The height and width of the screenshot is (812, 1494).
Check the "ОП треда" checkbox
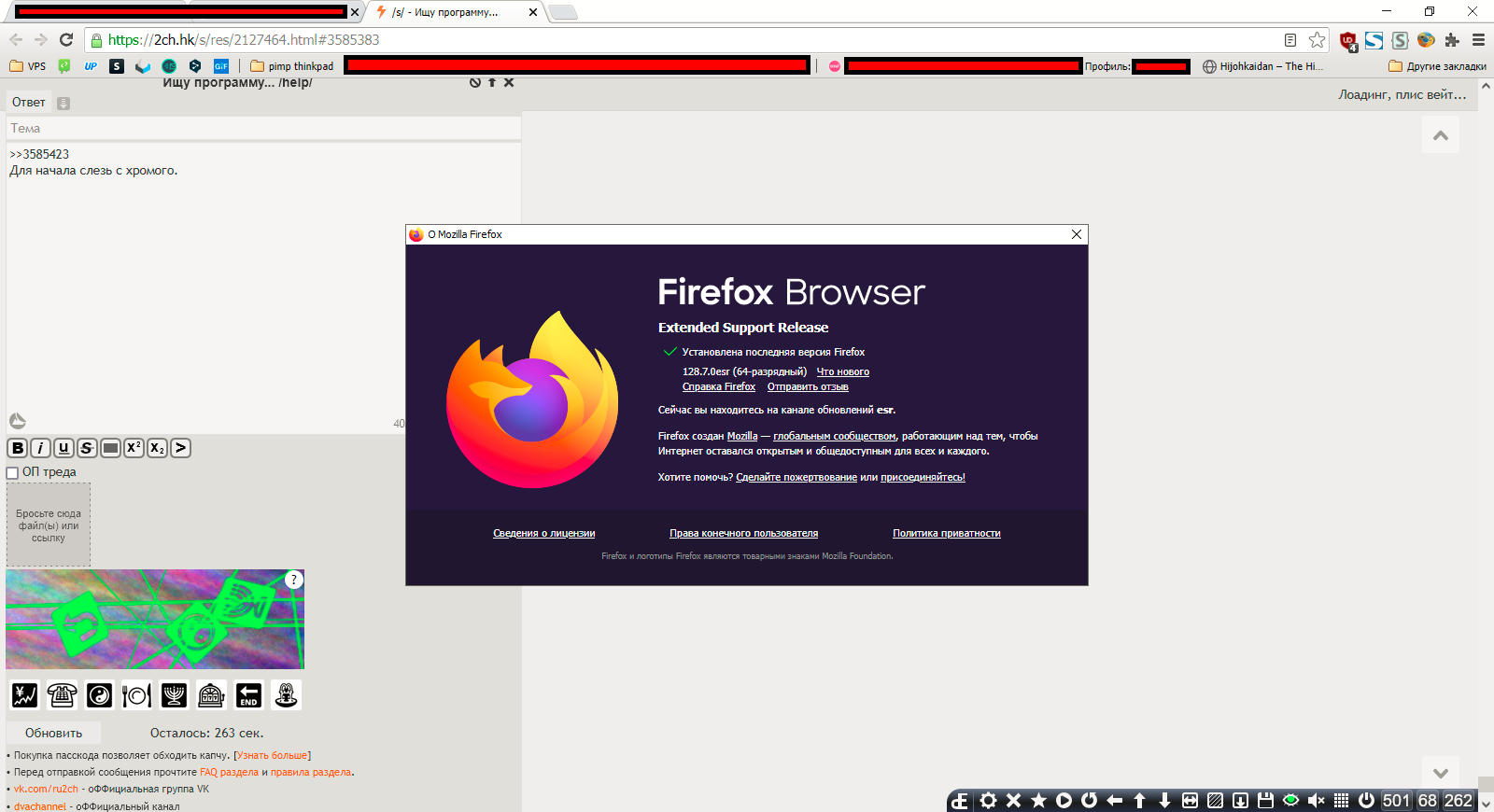tap(12, 473)
